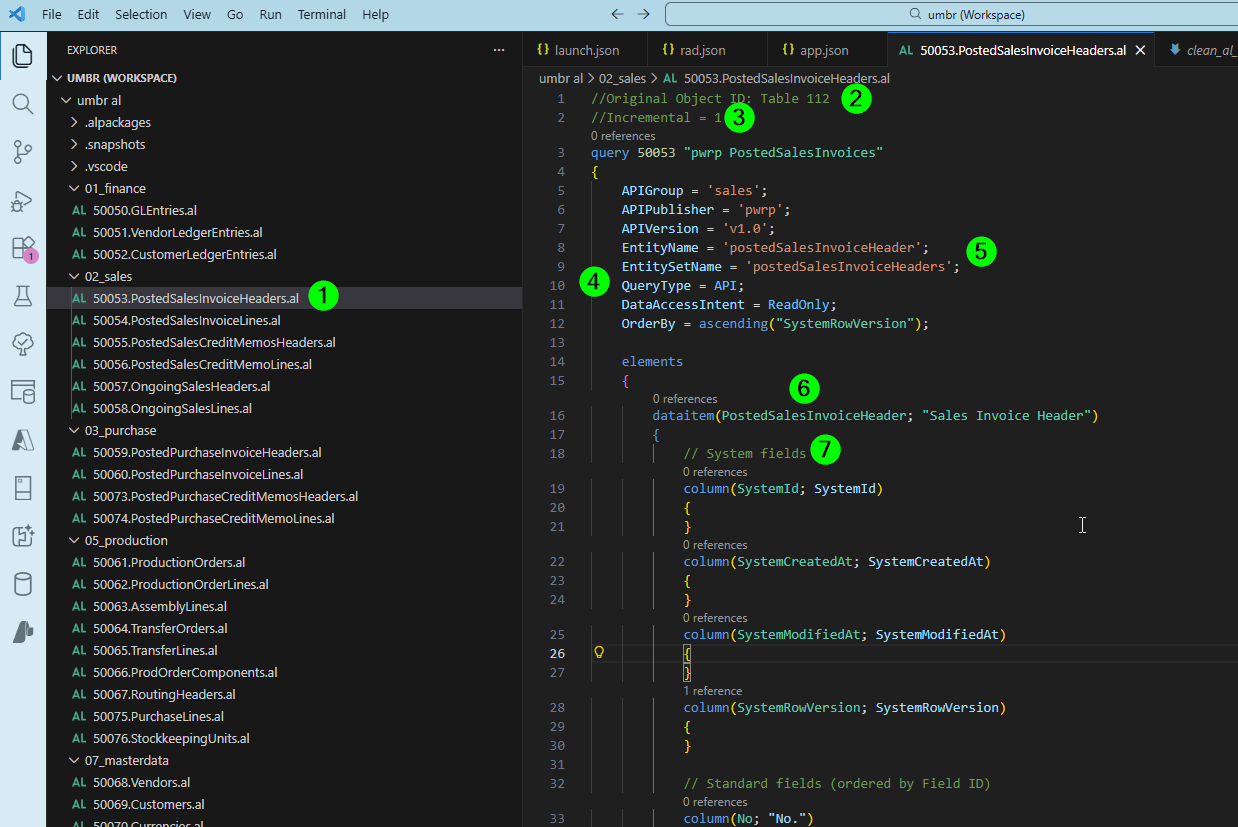The width and height of the screenshot is (1238, 827).
Task: Open 50050.GLEntries.al file
Action: click(284, 210)
